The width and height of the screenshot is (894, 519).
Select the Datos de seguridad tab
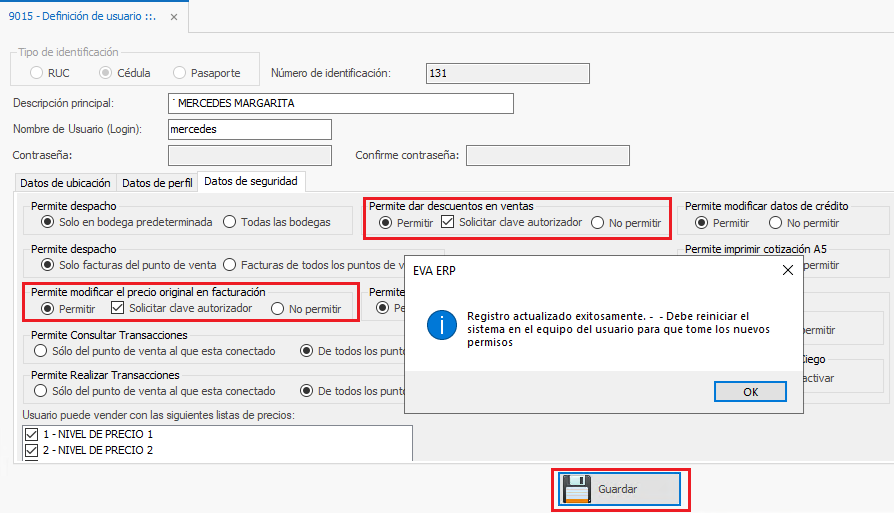pos(252,181)
